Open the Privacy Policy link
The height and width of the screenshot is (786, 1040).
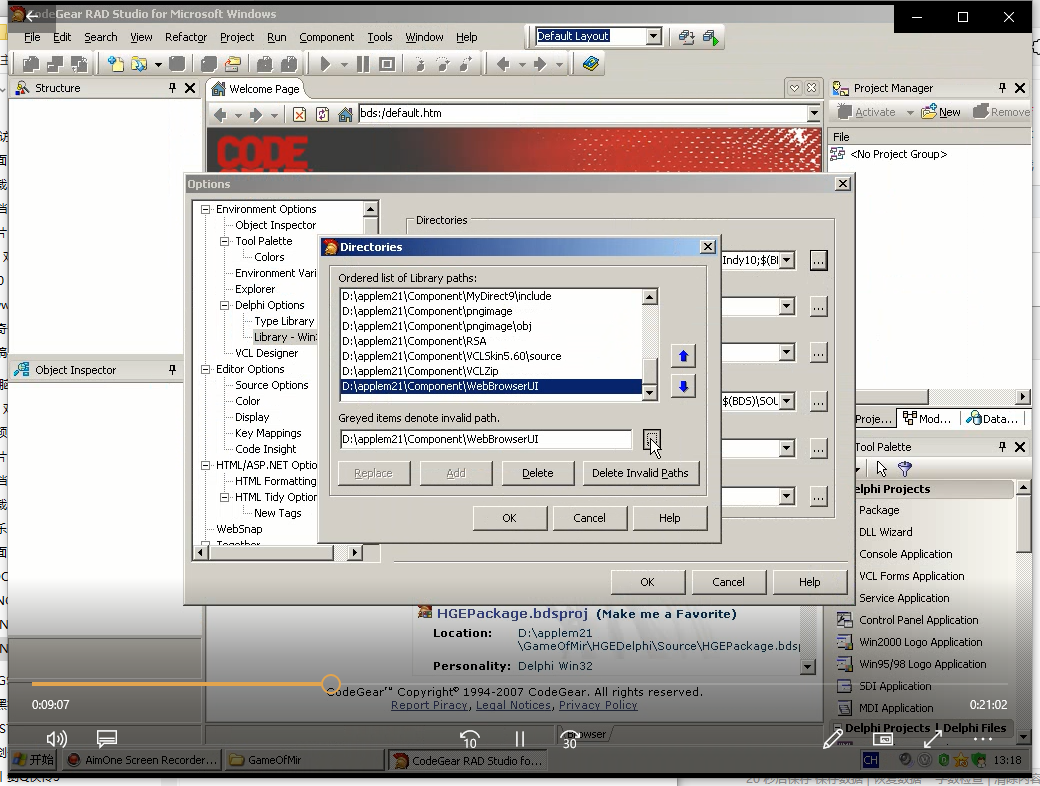coord(598,705)
